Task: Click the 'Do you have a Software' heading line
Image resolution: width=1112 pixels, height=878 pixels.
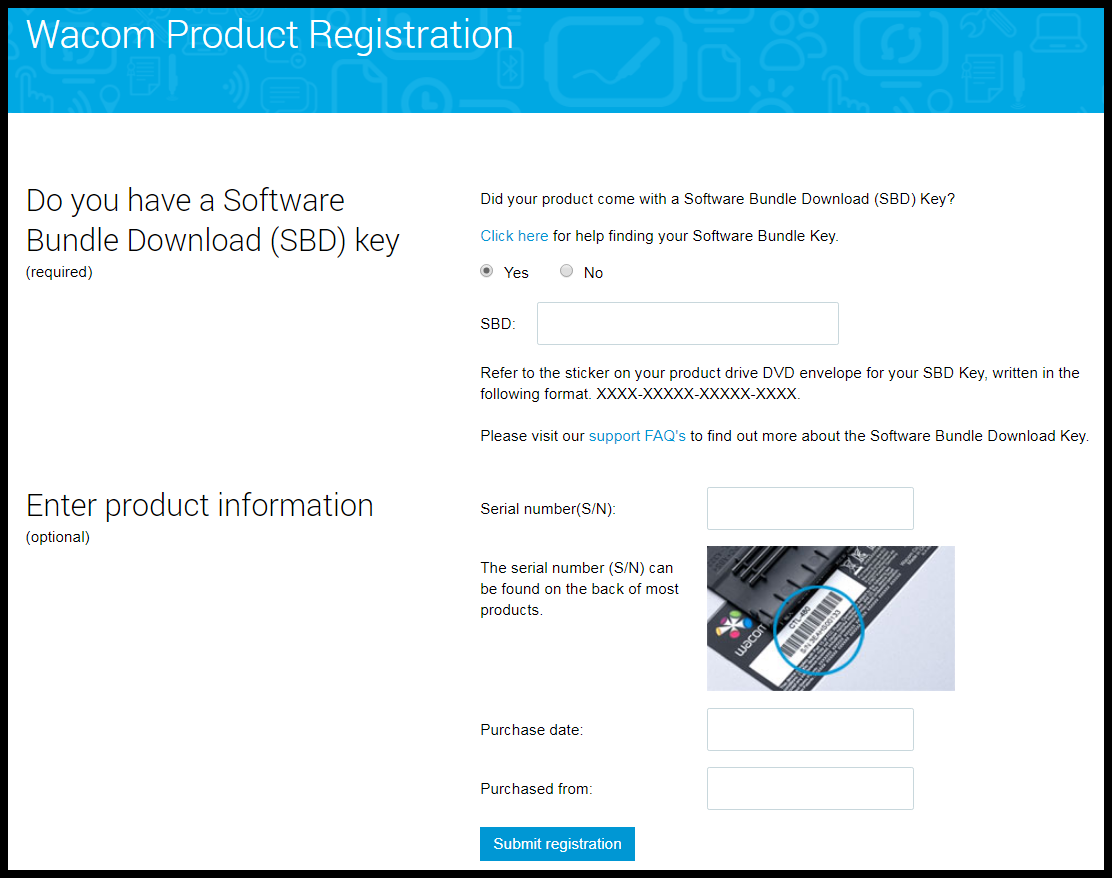Action: coord(185,201)
